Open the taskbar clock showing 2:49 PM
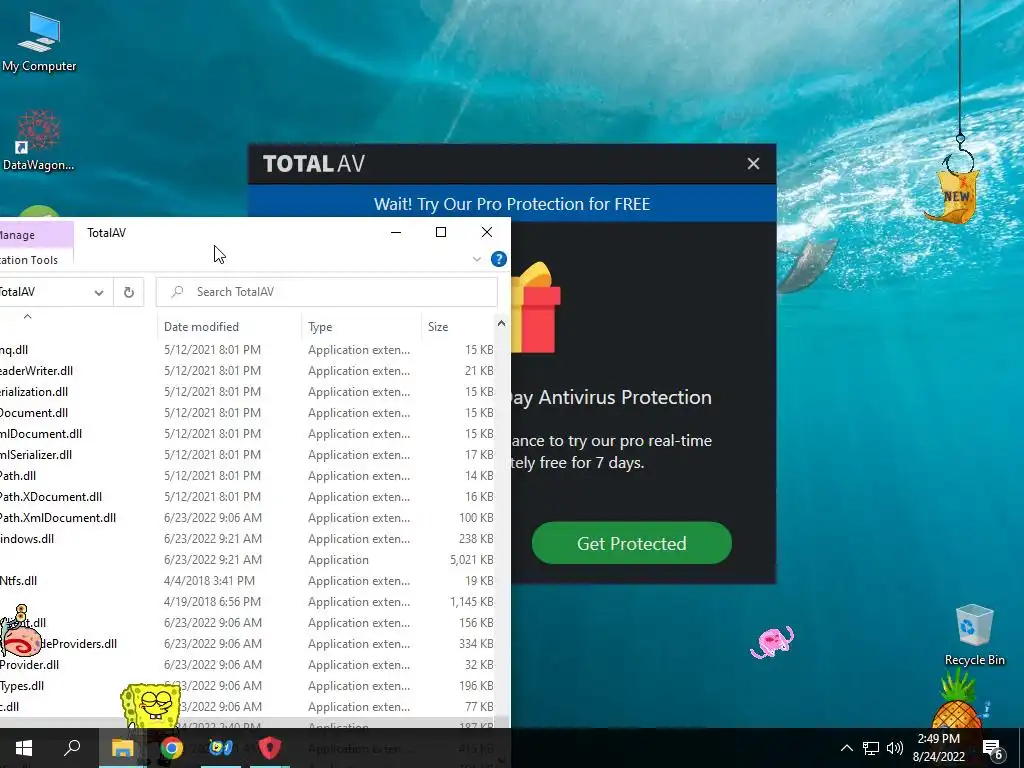The height and width of the screenshot is (768, 1024). [x=938, y=748]
